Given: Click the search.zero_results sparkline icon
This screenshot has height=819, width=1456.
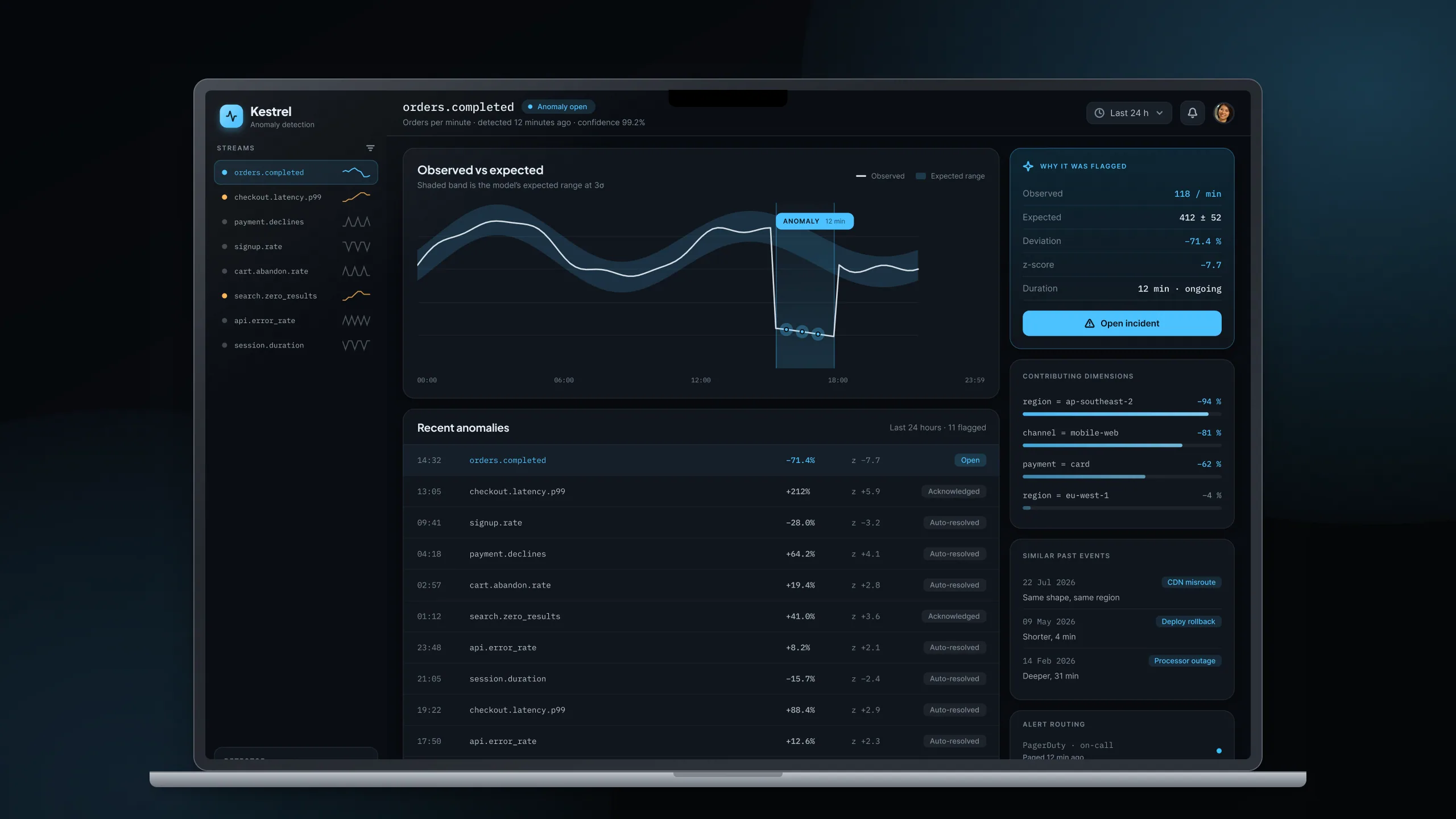Looking at the screenshot, I should coord(356,296).
